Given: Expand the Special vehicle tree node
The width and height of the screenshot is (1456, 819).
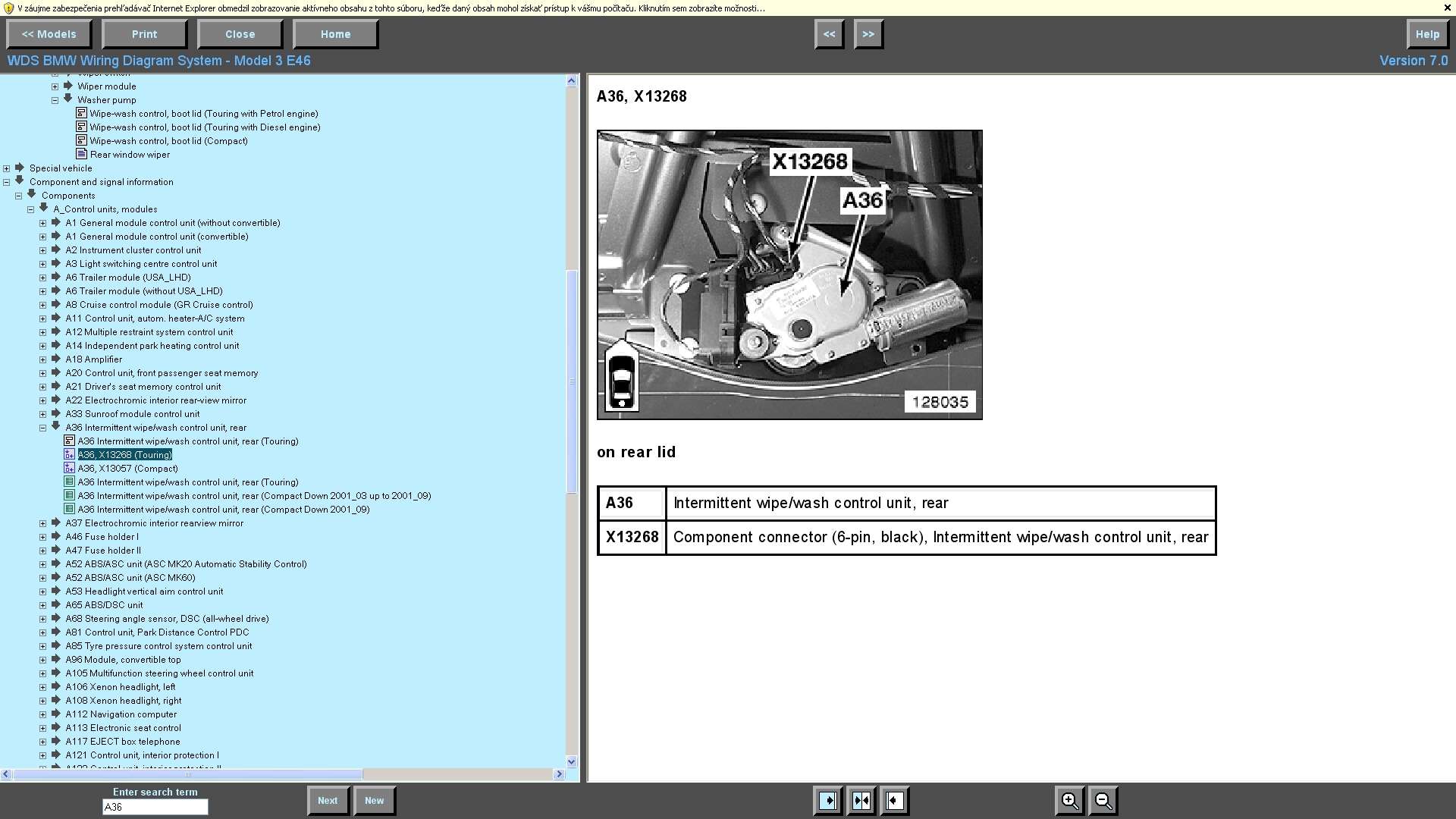Looking at the screenshot, I should point(7,168).
